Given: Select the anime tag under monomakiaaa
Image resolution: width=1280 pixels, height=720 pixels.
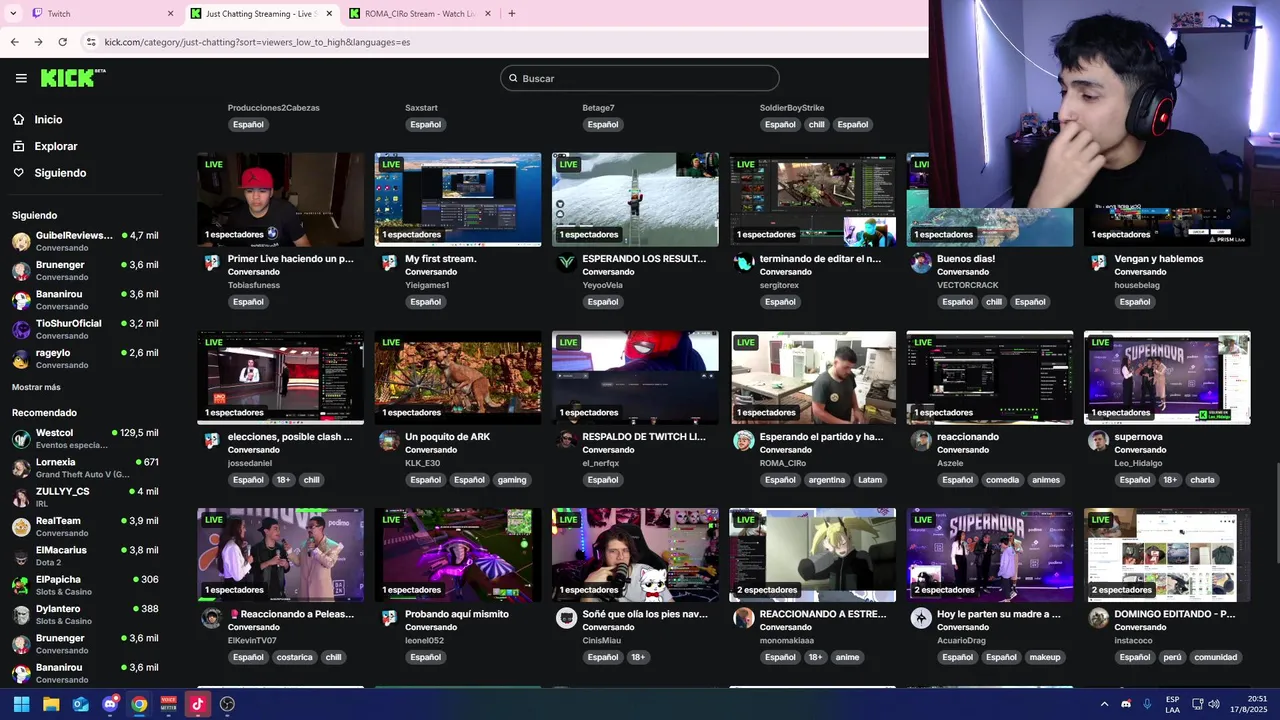Looking at the screenshot, I should (x=847, y=657).
